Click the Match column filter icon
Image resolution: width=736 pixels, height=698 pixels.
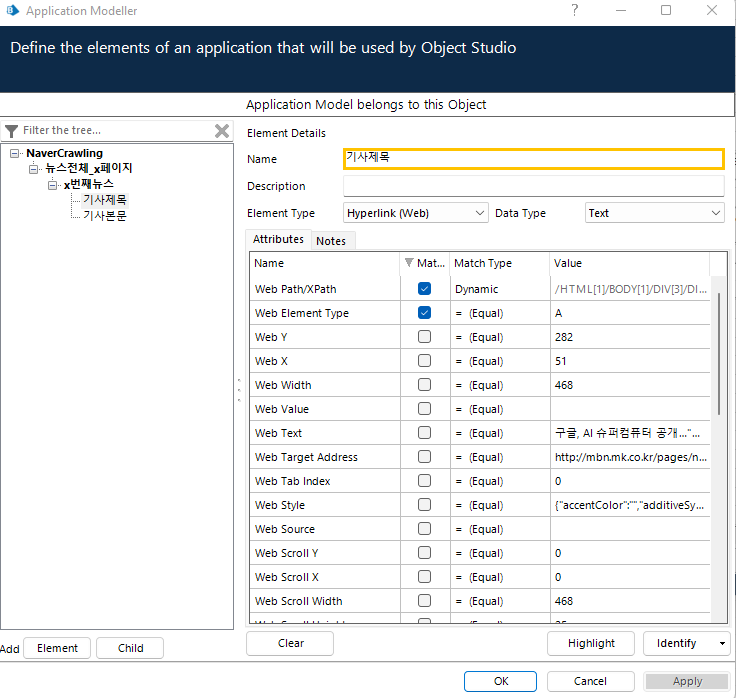408,263
